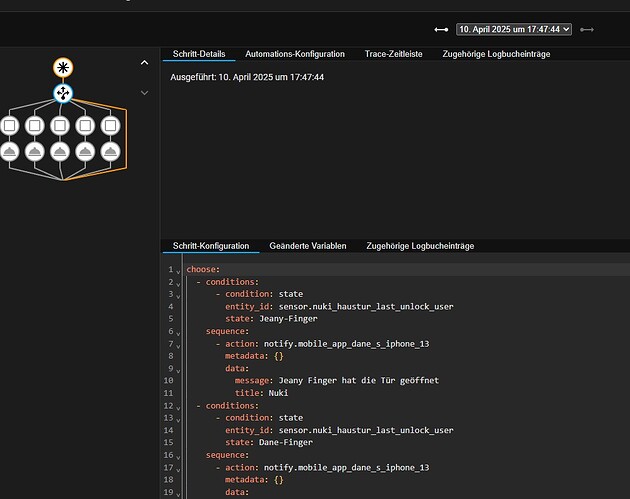Click 'state: Jeany-Finger' on line 5
This screenshot has width=630, height=499.
[271, 319]
